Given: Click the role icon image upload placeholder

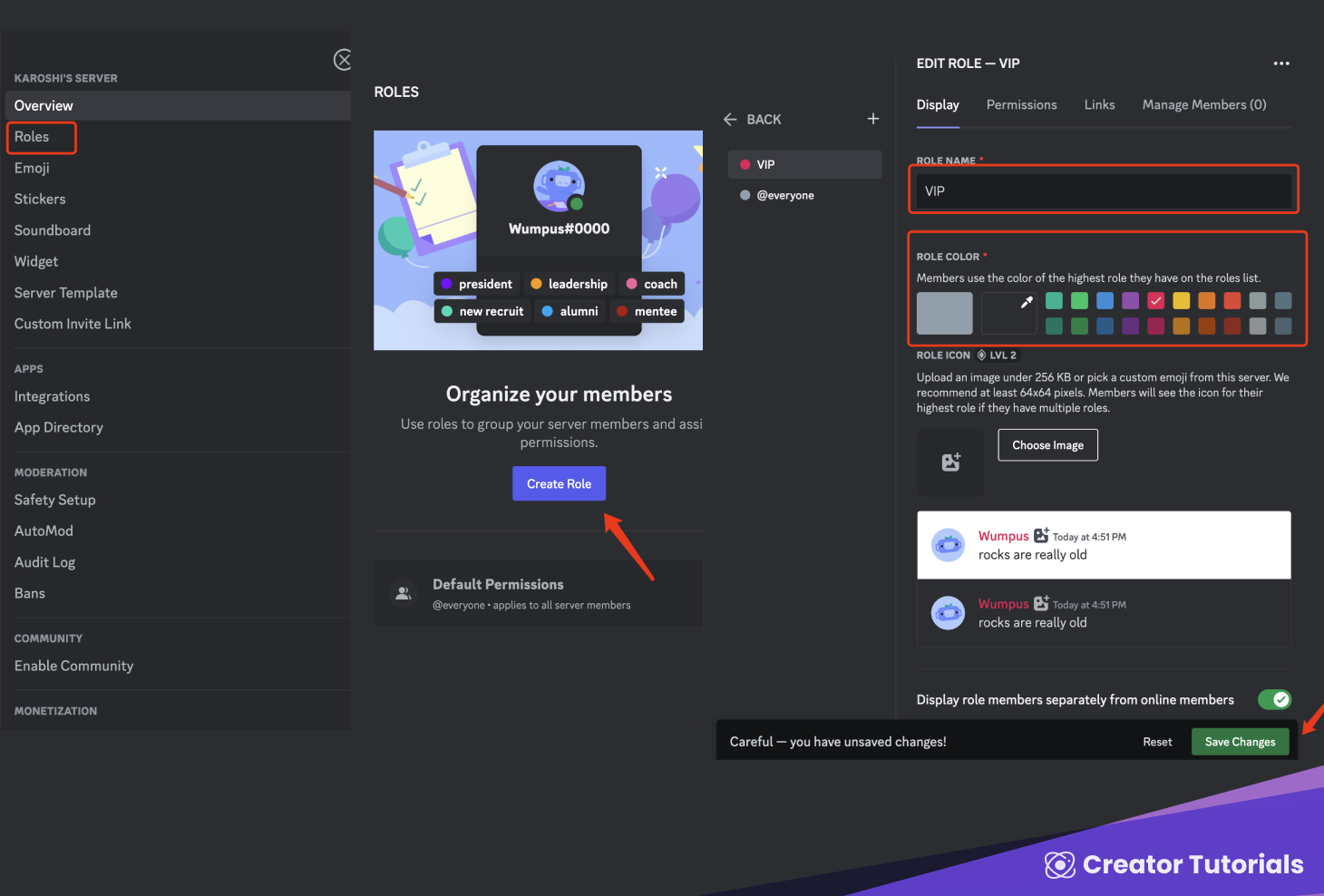Looking at the screenshot, I should [949, 463].
